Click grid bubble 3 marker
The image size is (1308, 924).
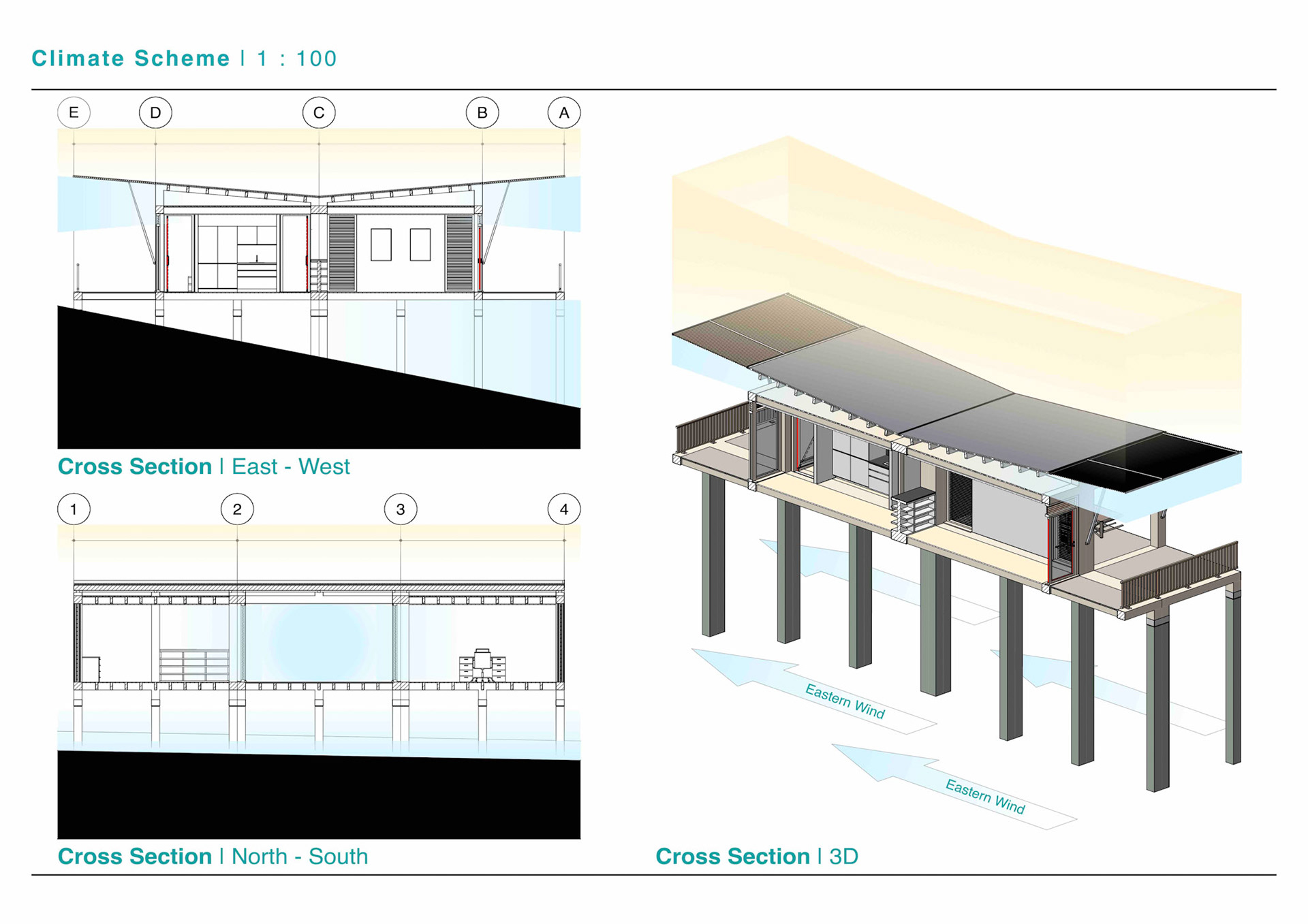401,509
